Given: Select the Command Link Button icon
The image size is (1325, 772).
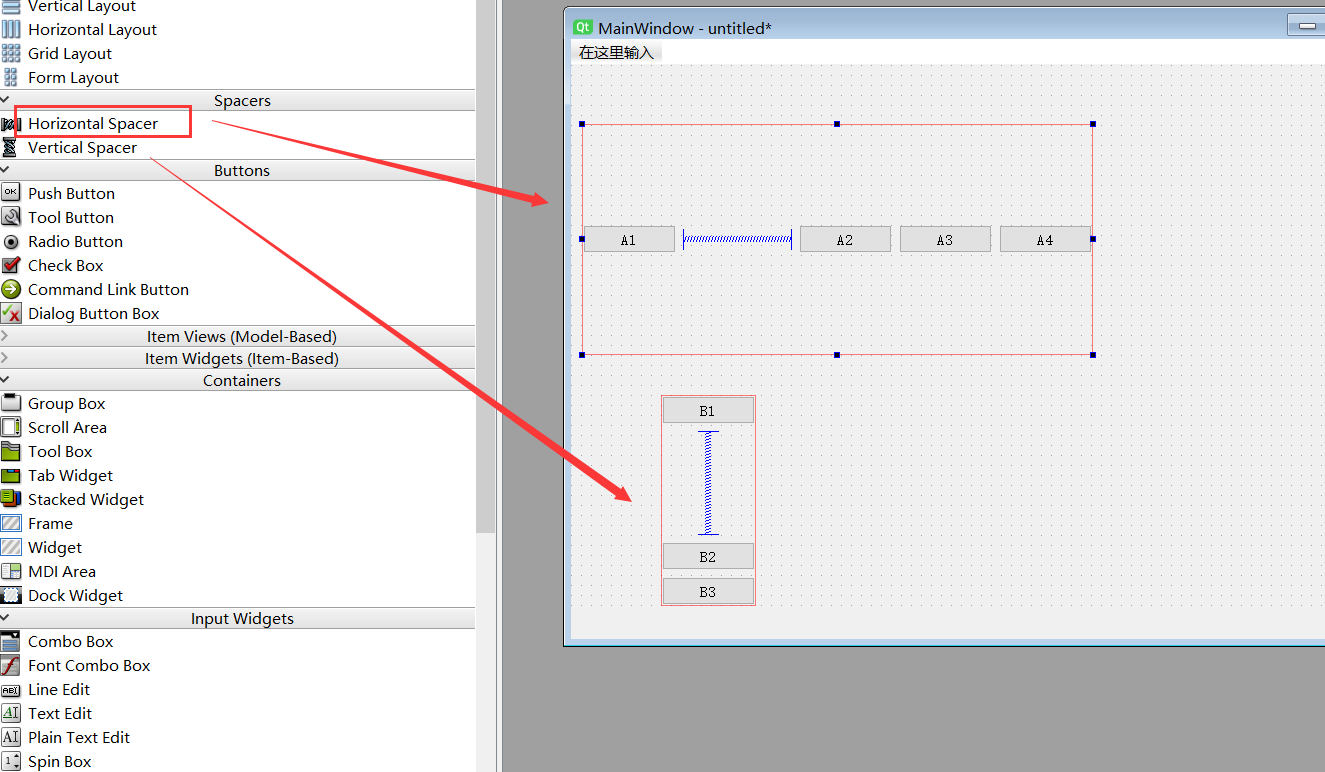Looking at the screenshot, I should click(x=10, y=289).
